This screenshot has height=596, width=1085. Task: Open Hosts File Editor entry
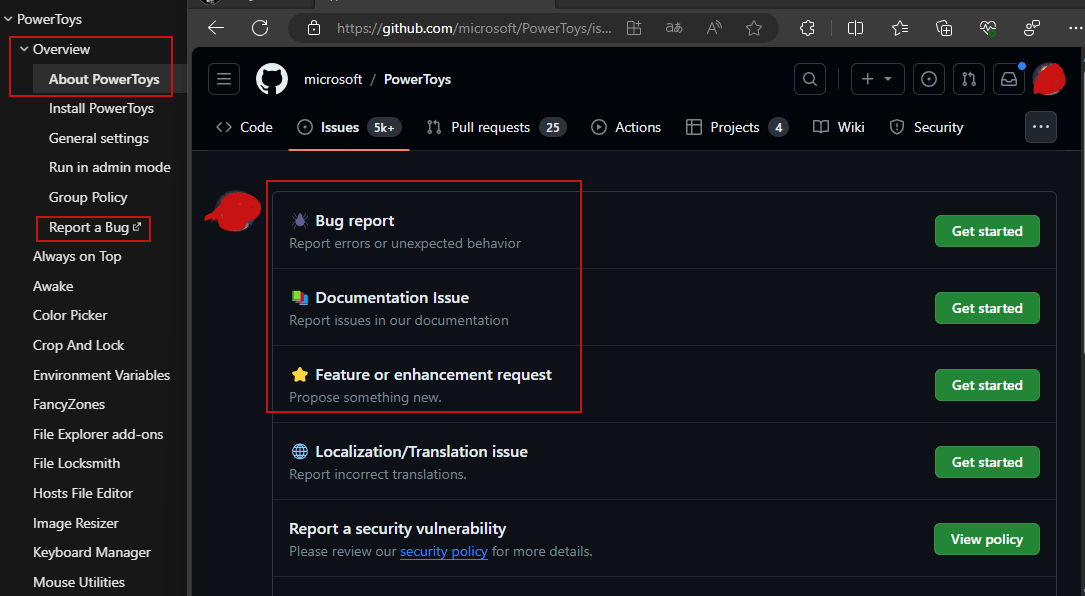[x=82, y=494]
